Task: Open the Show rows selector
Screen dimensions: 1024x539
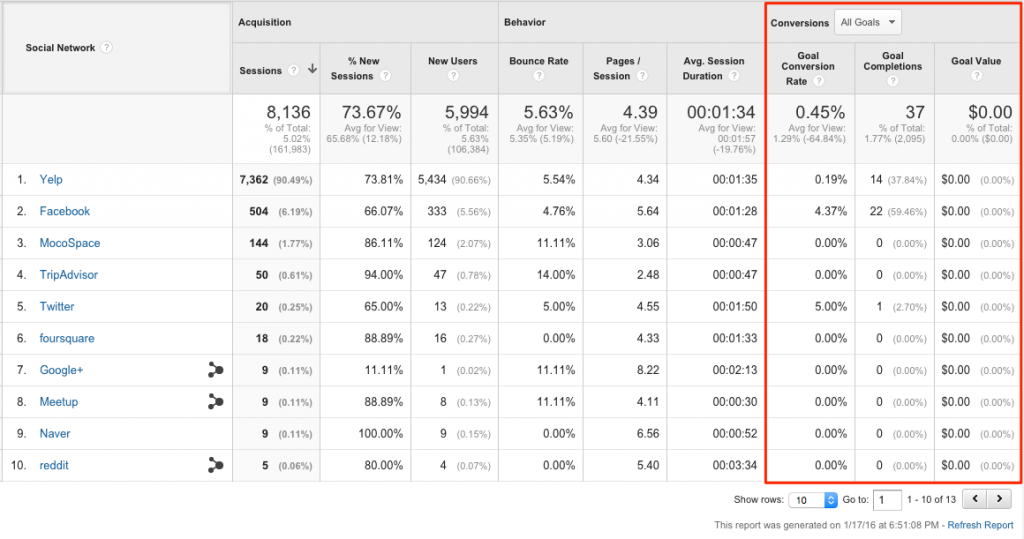Action: (813, 500)
